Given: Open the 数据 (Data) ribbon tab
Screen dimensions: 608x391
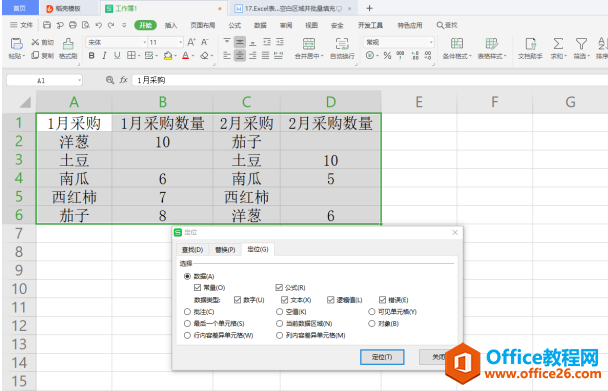Looking at the screenshot, I should pos(260,25).
